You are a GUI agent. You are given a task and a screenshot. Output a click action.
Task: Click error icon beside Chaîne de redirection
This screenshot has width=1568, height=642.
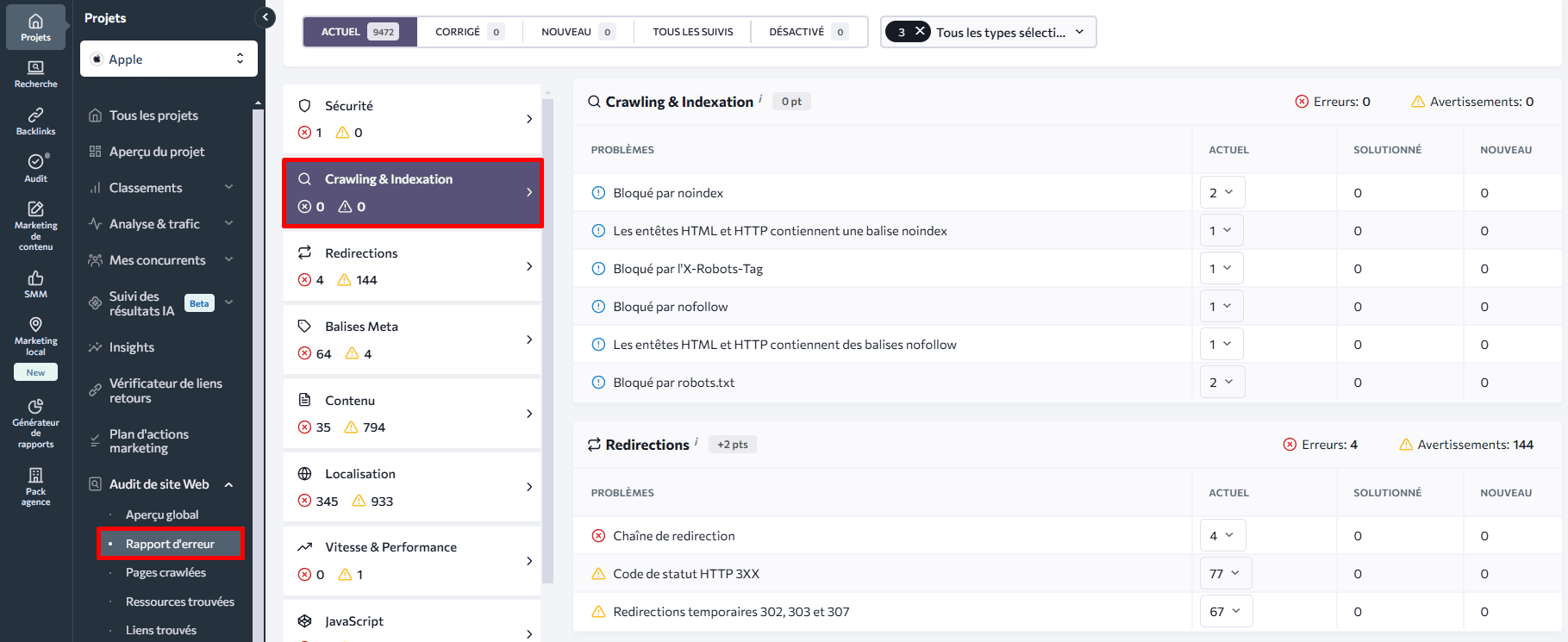point(598,536)
